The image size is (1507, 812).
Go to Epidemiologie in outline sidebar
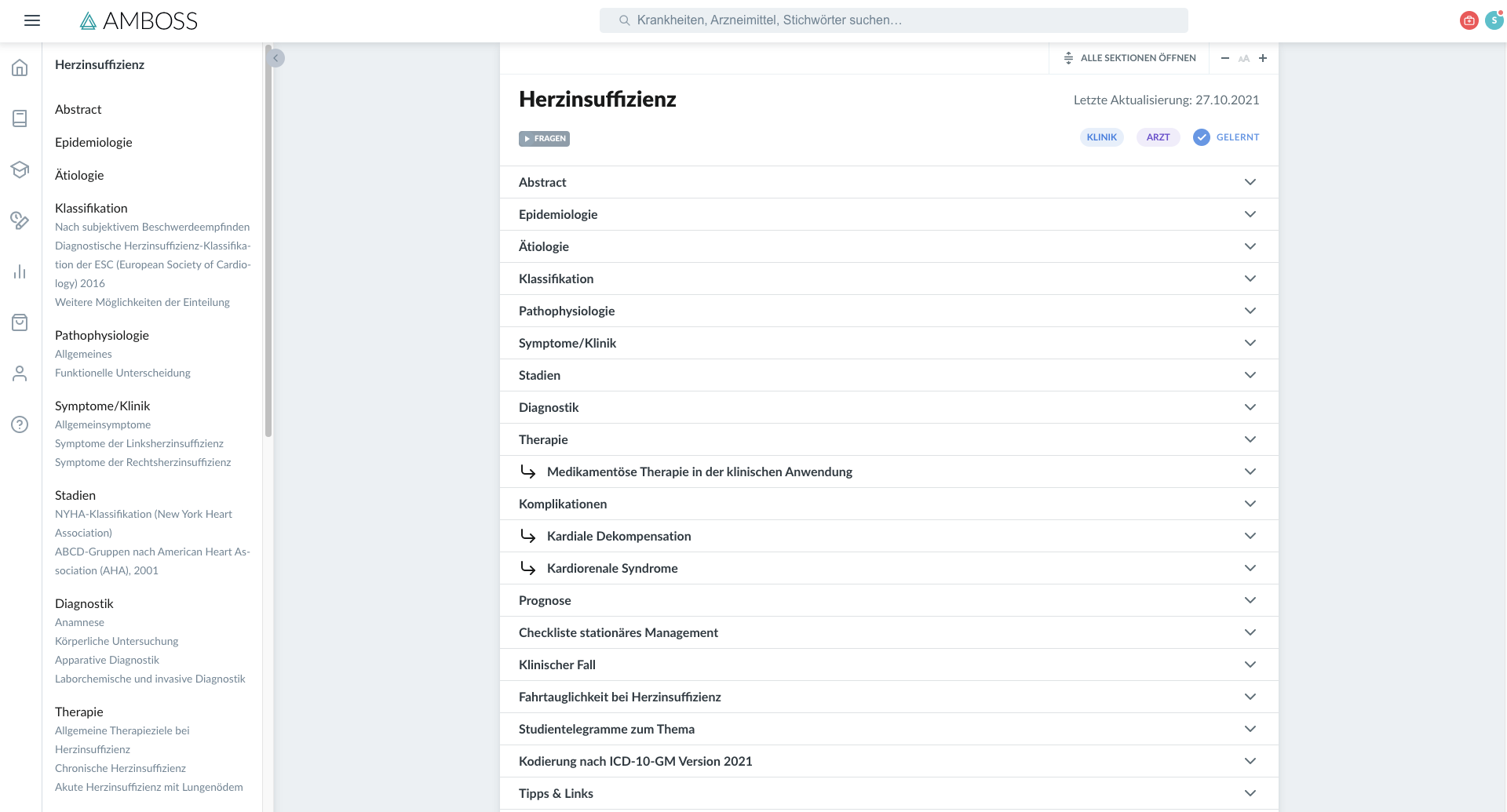(93, 142)
